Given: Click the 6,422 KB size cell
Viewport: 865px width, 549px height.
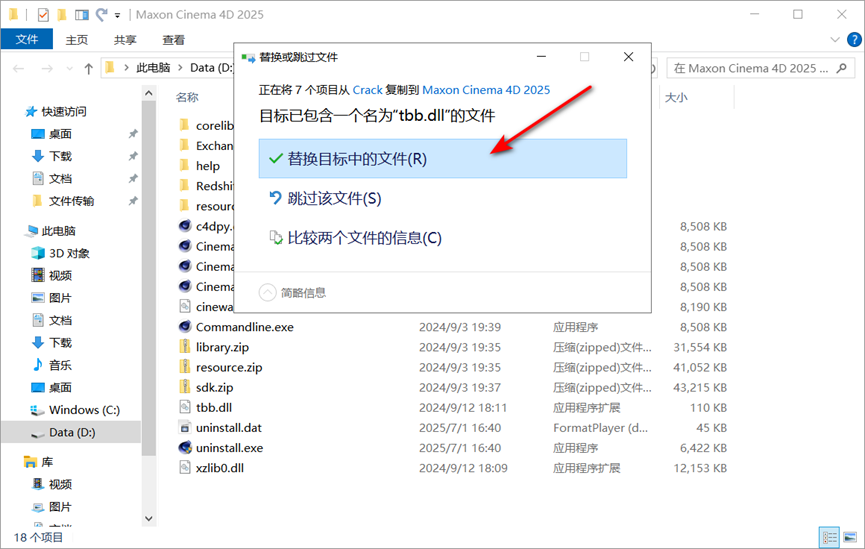Looking at the screenshot, I should 703,448.
